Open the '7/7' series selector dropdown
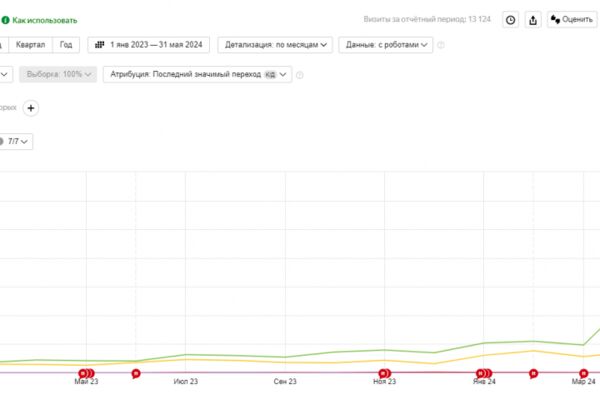The height and width of the screenshot is (400, 600). 15,142
